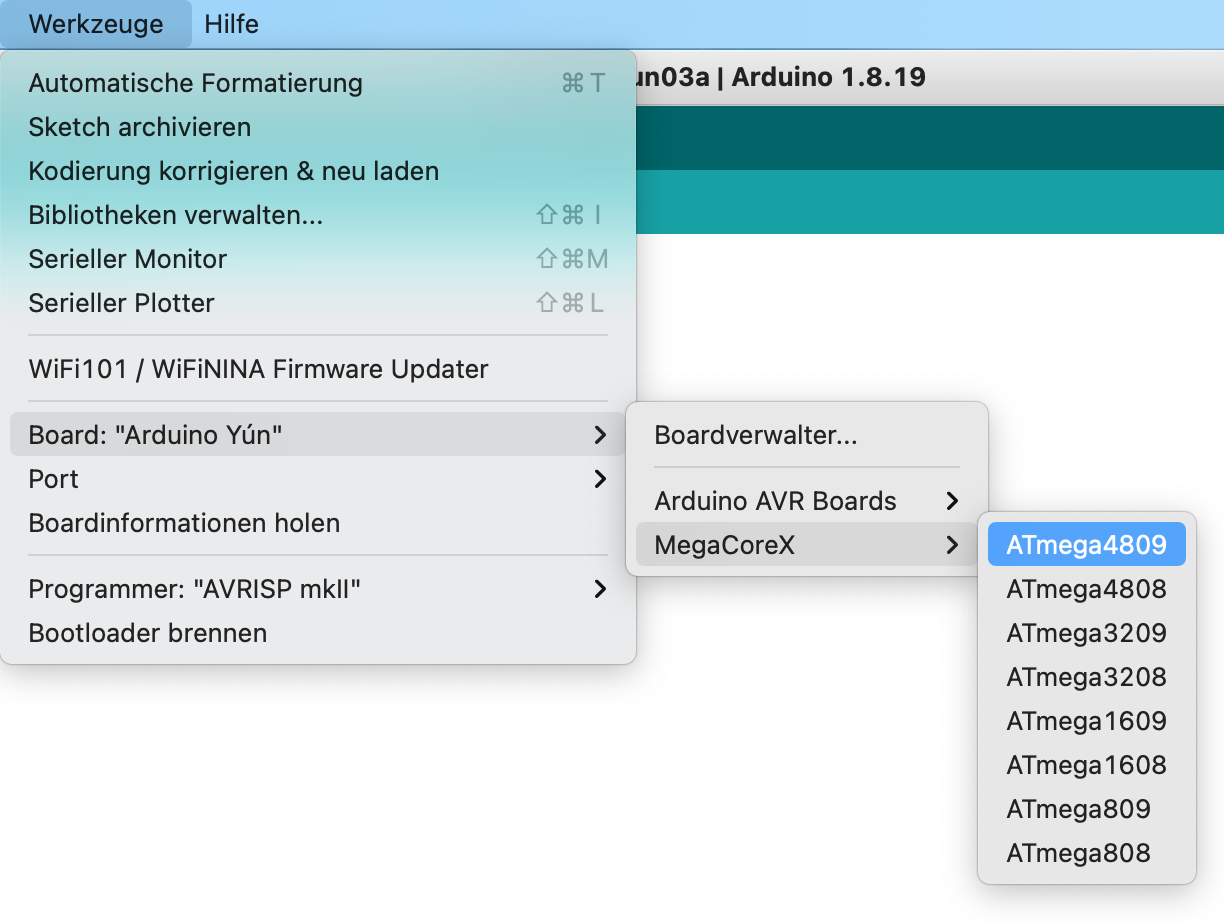
Task: Choose Sketch archivieren
Action: 318,127
